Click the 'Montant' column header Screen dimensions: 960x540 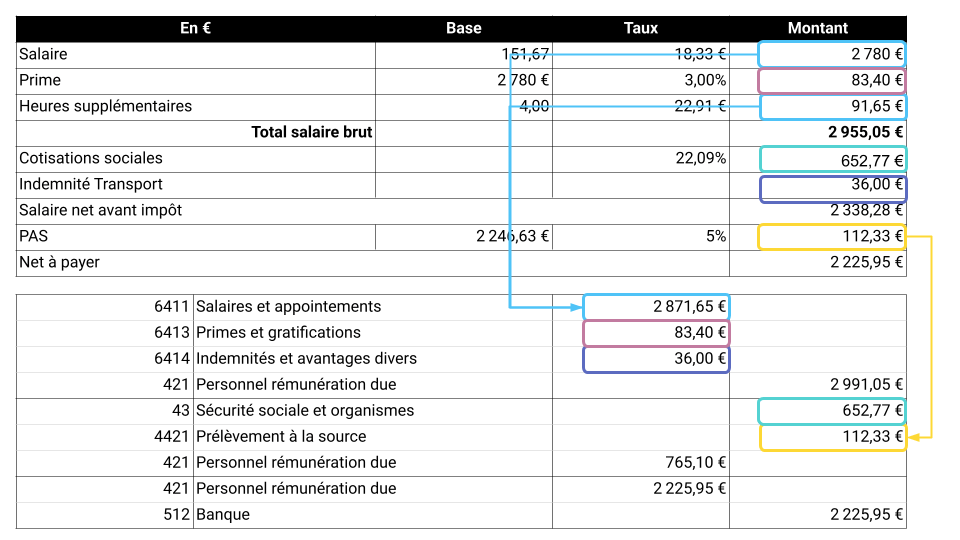pos(817,28)
